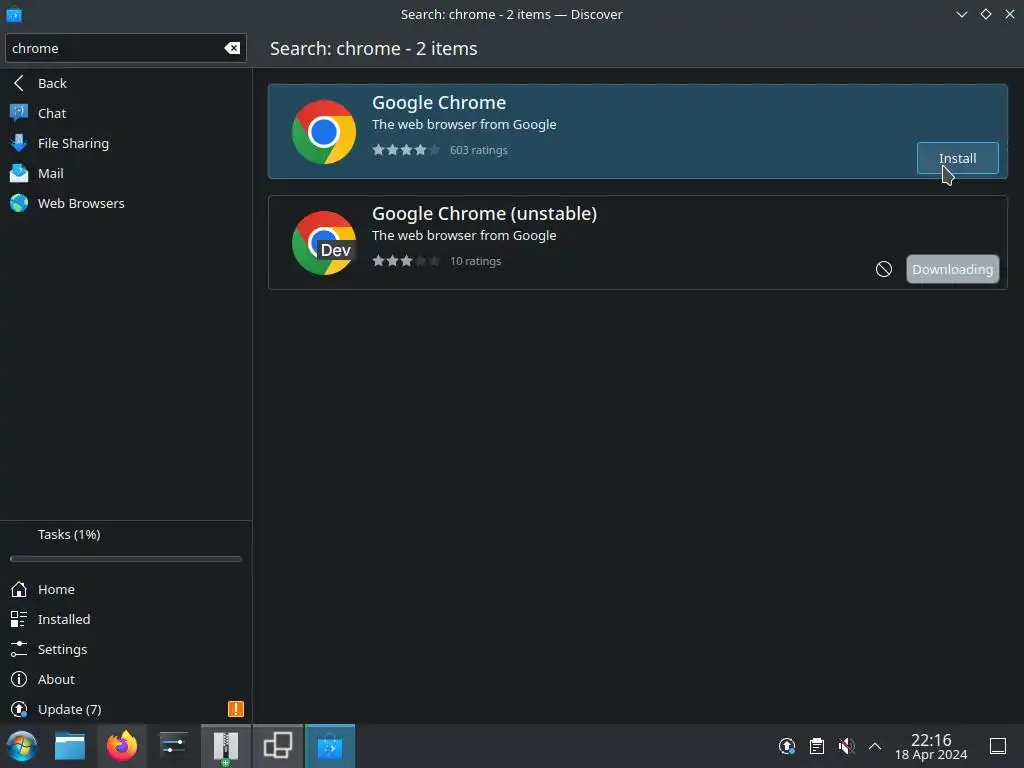The image size is (1024, 768).
Task: Open the Mail category icon
Action: [19, 173]
